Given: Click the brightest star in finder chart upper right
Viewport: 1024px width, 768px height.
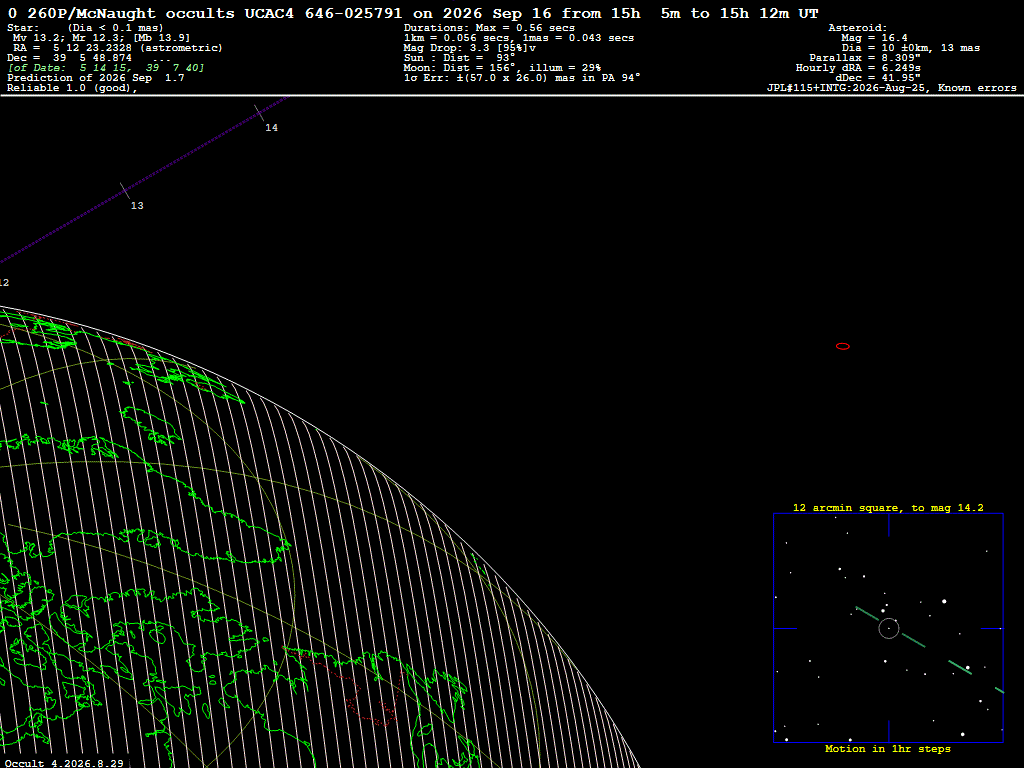Looking at the screenshot, I should click(x=944, y=601).
